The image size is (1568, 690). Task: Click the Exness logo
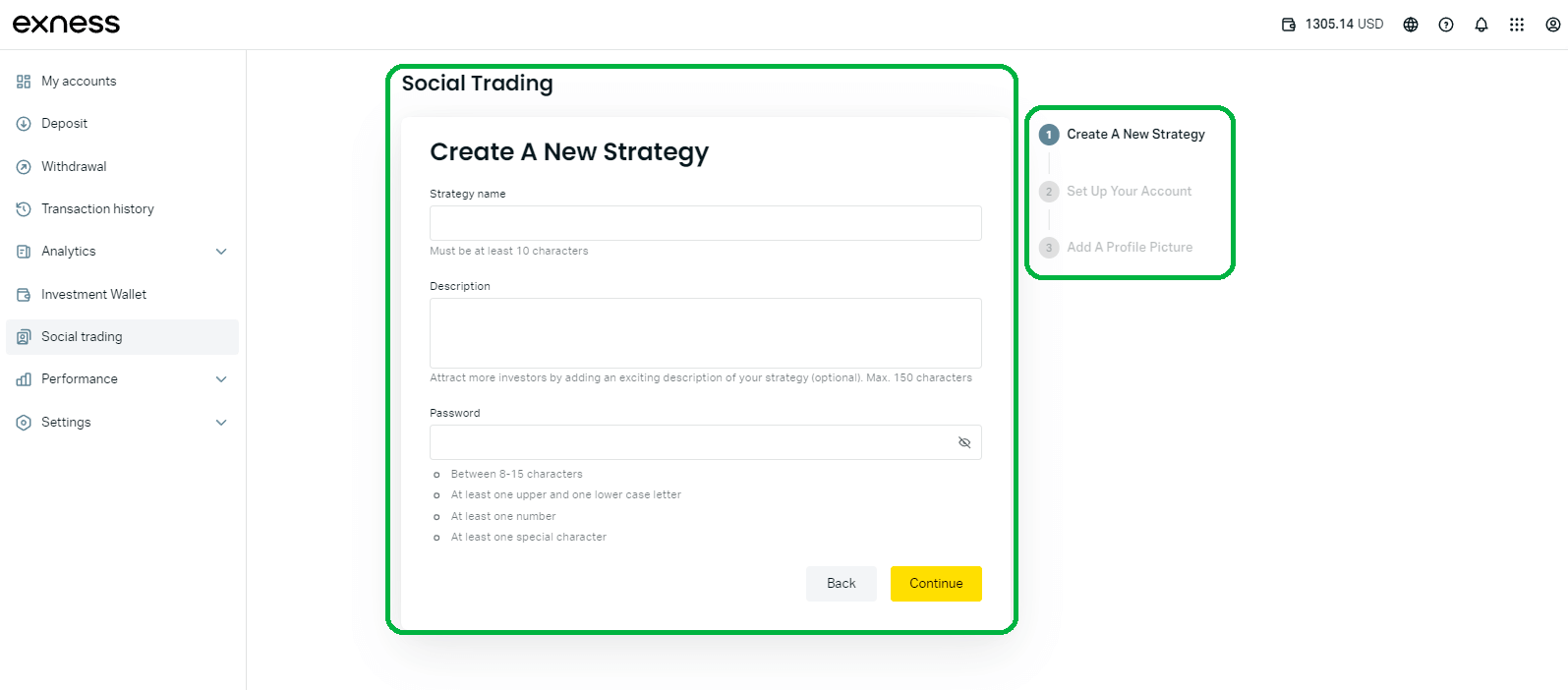click(66, 24)
